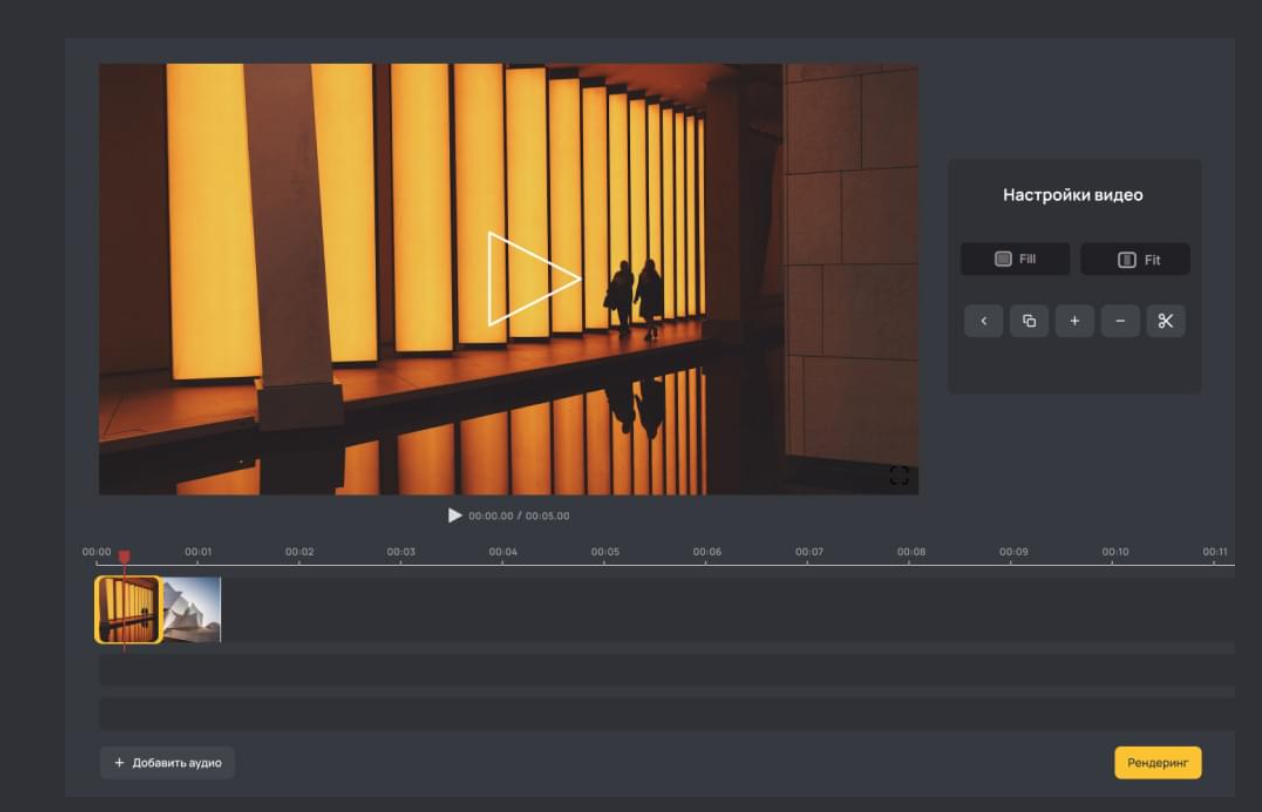1262x812 pixels.
Task: Click the 00:00.00 / 00:05.00 time display
Action: (x=518, y=516)
